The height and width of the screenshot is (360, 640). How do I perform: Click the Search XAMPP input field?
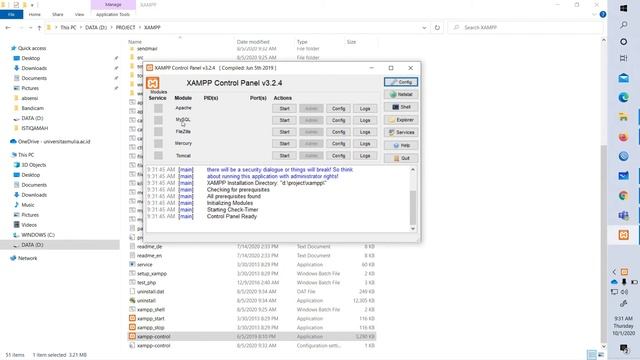[525, 28]
